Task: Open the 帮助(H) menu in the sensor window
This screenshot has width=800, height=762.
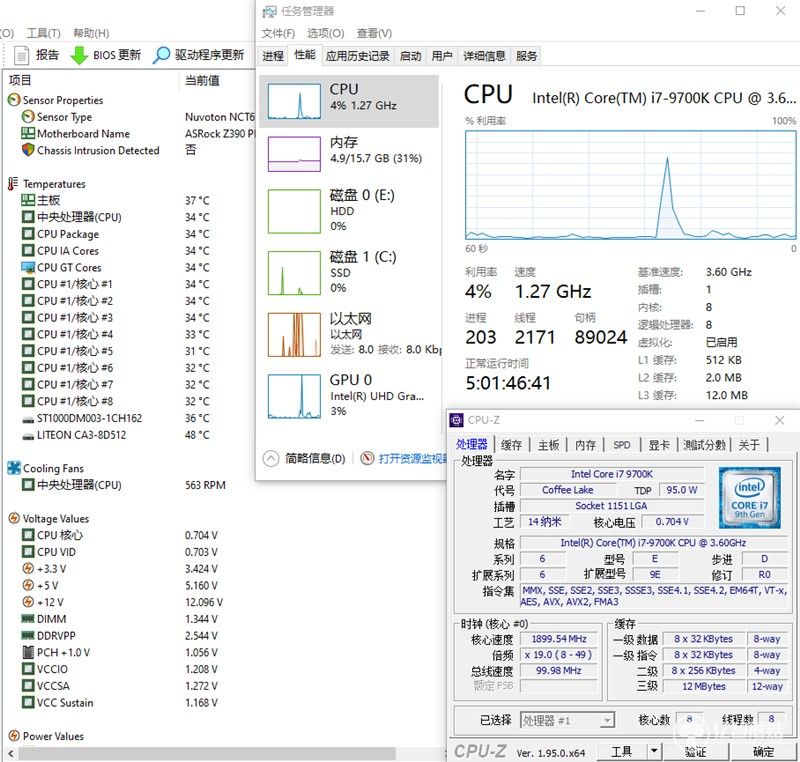Action: (91, 33)
